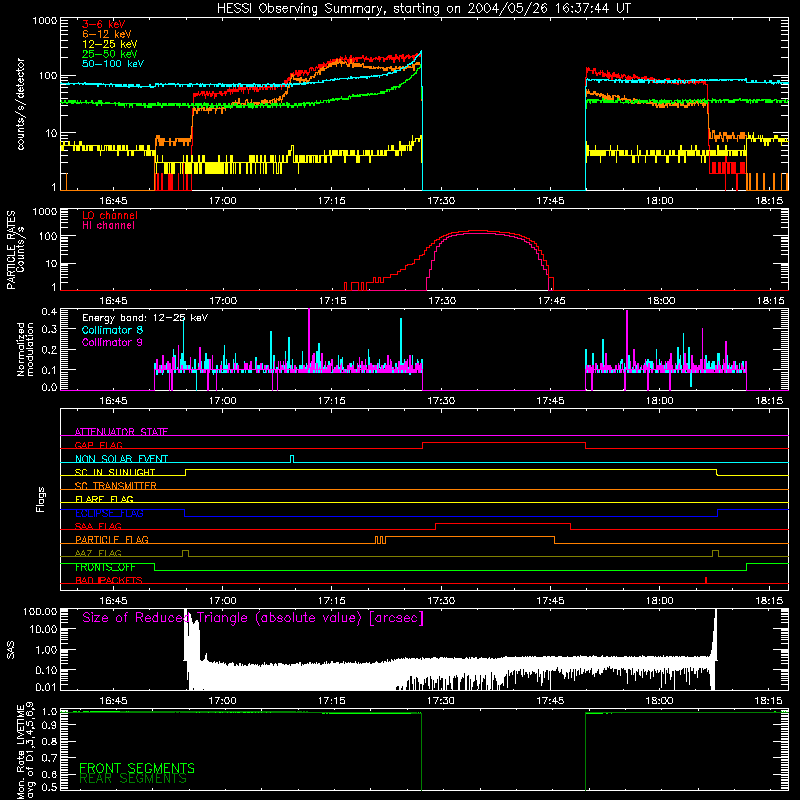Click the NON_SOLAR_EVENT pulse near 17:09
Screen dimensions: 800x800
[292, 458]
